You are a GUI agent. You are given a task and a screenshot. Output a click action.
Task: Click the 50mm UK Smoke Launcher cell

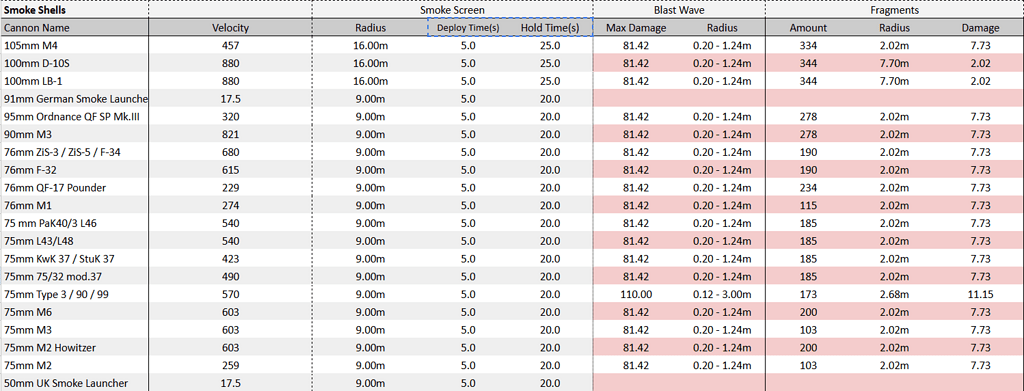pos(74,383)
